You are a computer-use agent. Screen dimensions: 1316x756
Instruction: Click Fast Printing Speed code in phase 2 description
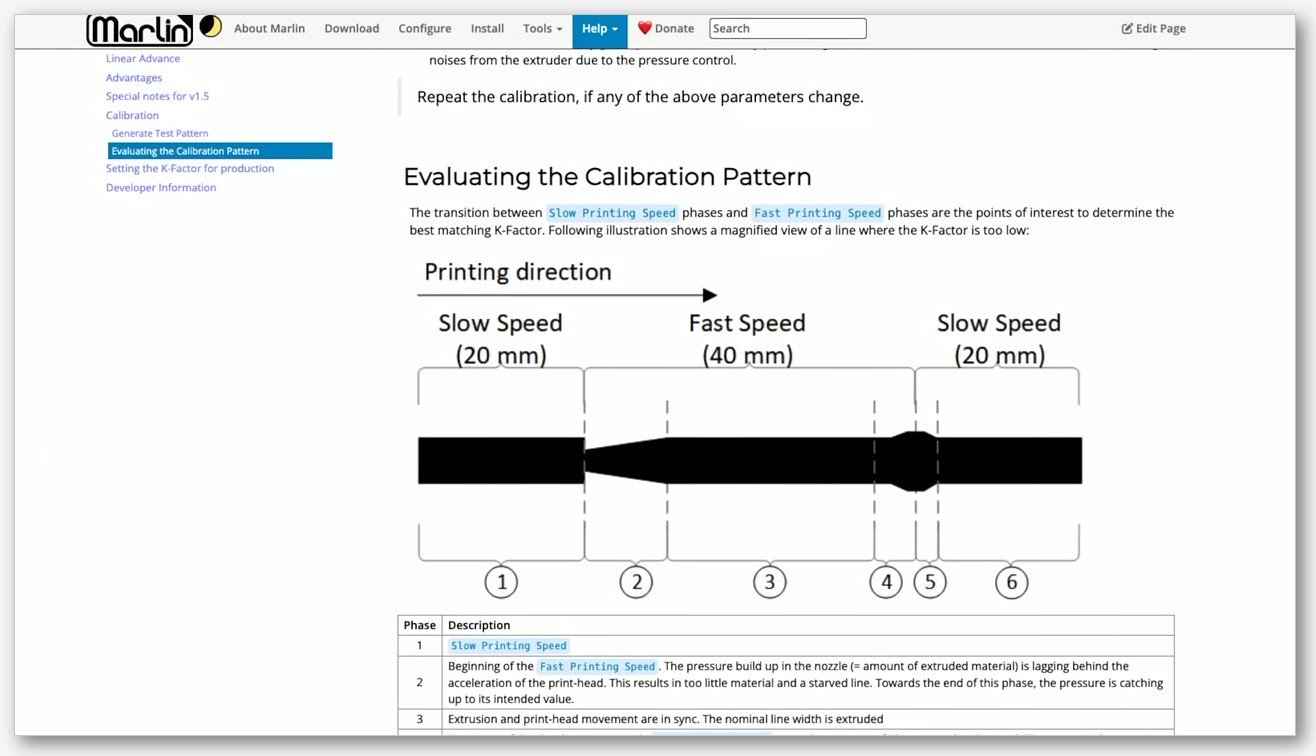click(597, 666)
